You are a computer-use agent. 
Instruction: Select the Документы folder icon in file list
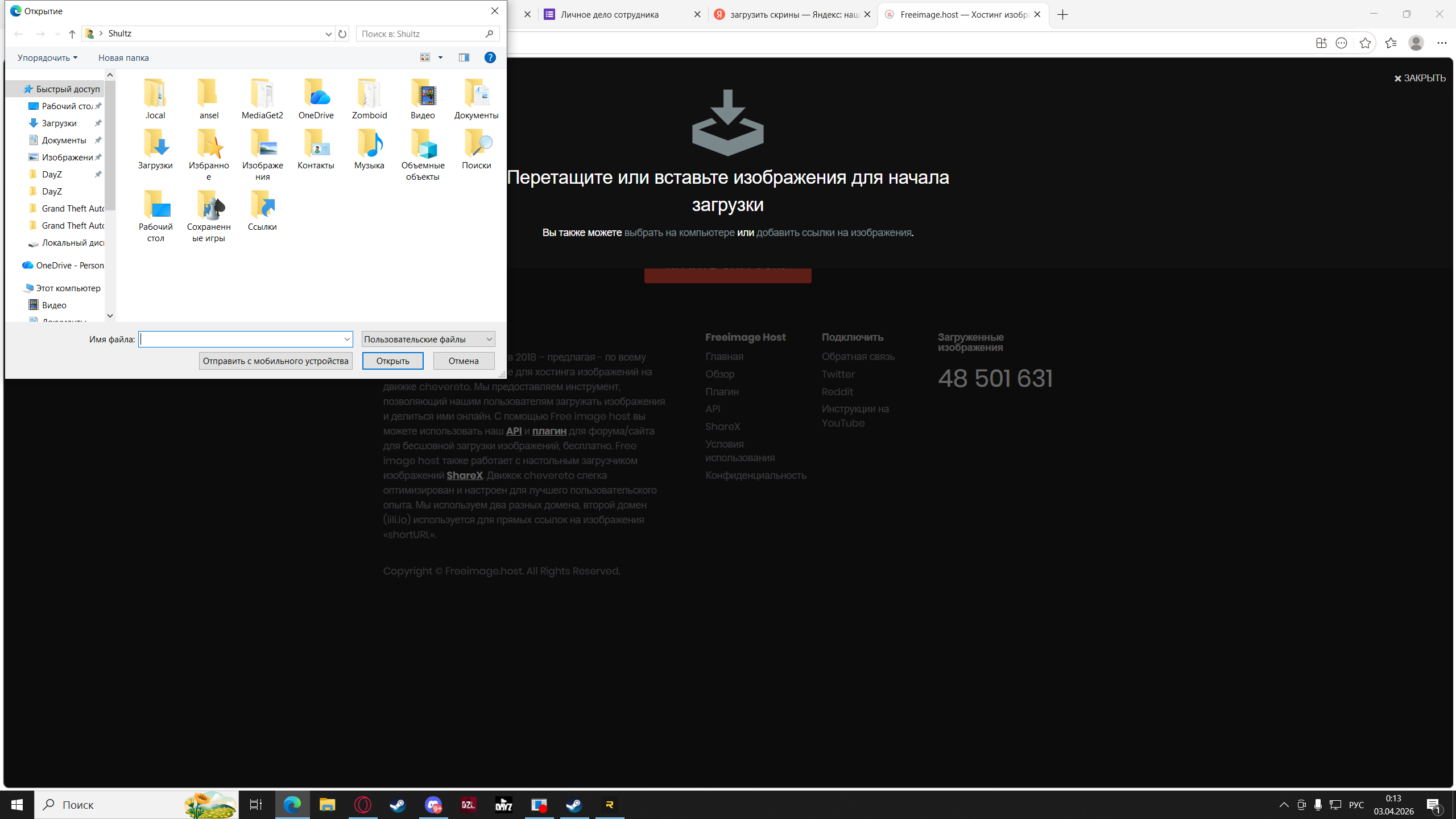pos(476,99)
